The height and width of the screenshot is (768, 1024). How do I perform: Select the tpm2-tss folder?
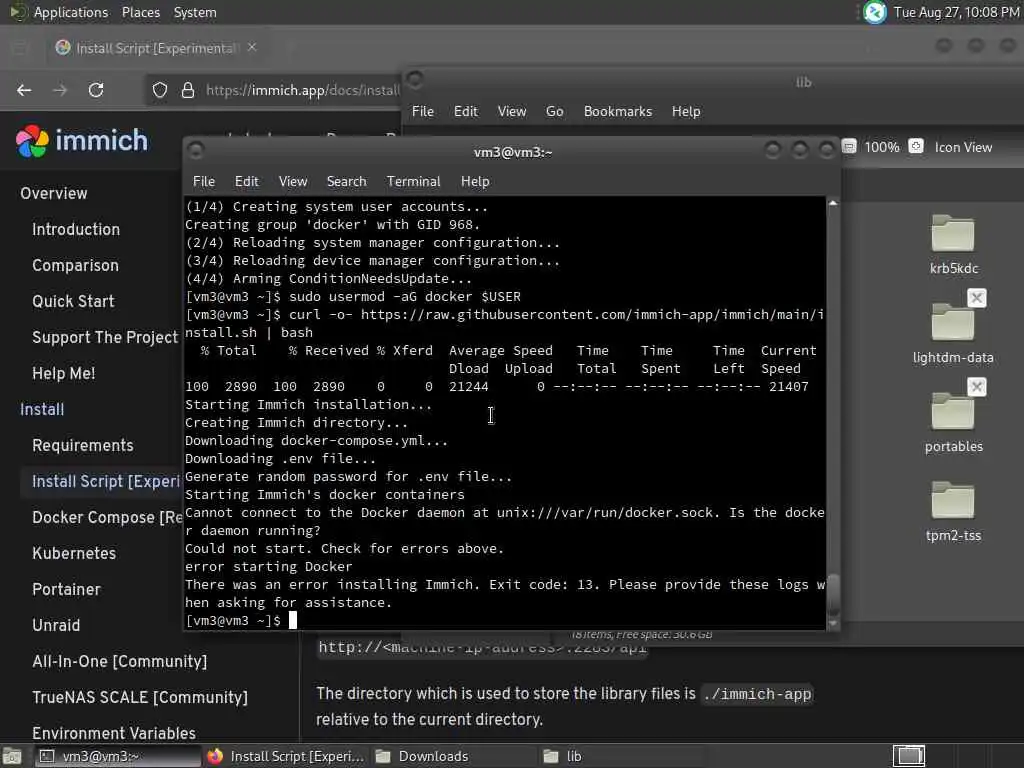pos(953,511)
